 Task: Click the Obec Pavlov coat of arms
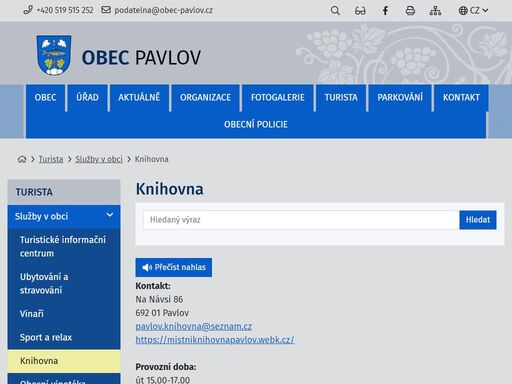tap(54, 55)
